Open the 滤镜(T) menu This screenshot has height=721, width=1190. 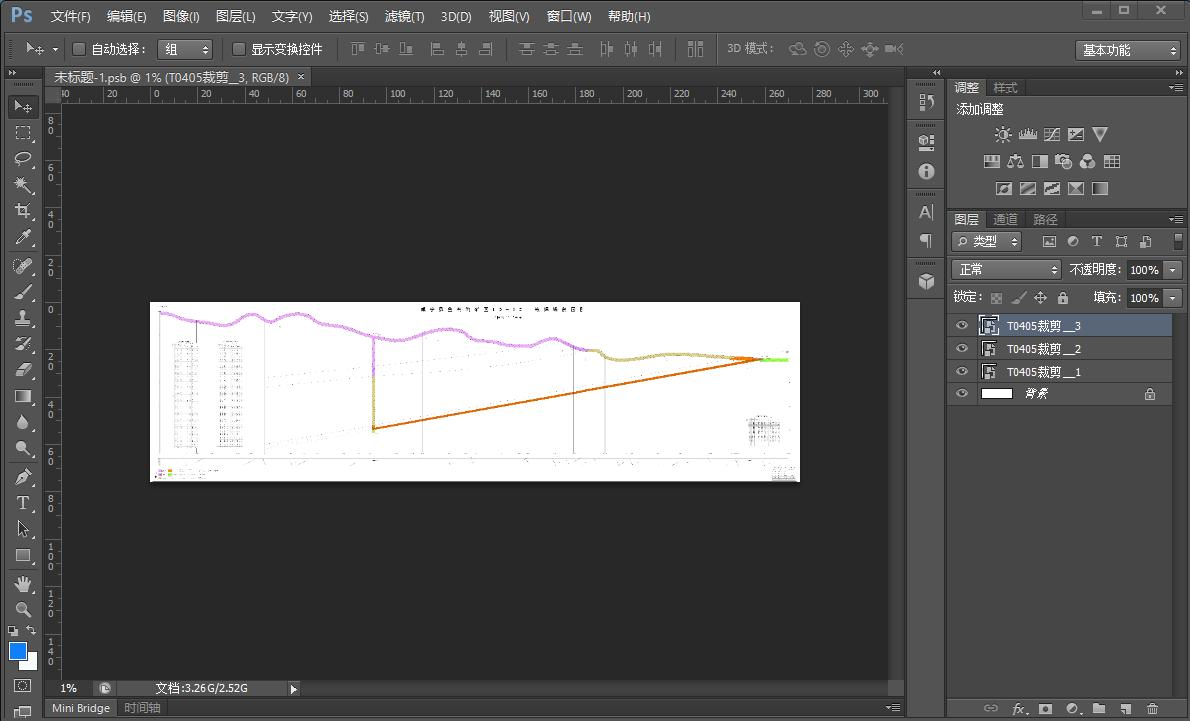coord(404,16)
